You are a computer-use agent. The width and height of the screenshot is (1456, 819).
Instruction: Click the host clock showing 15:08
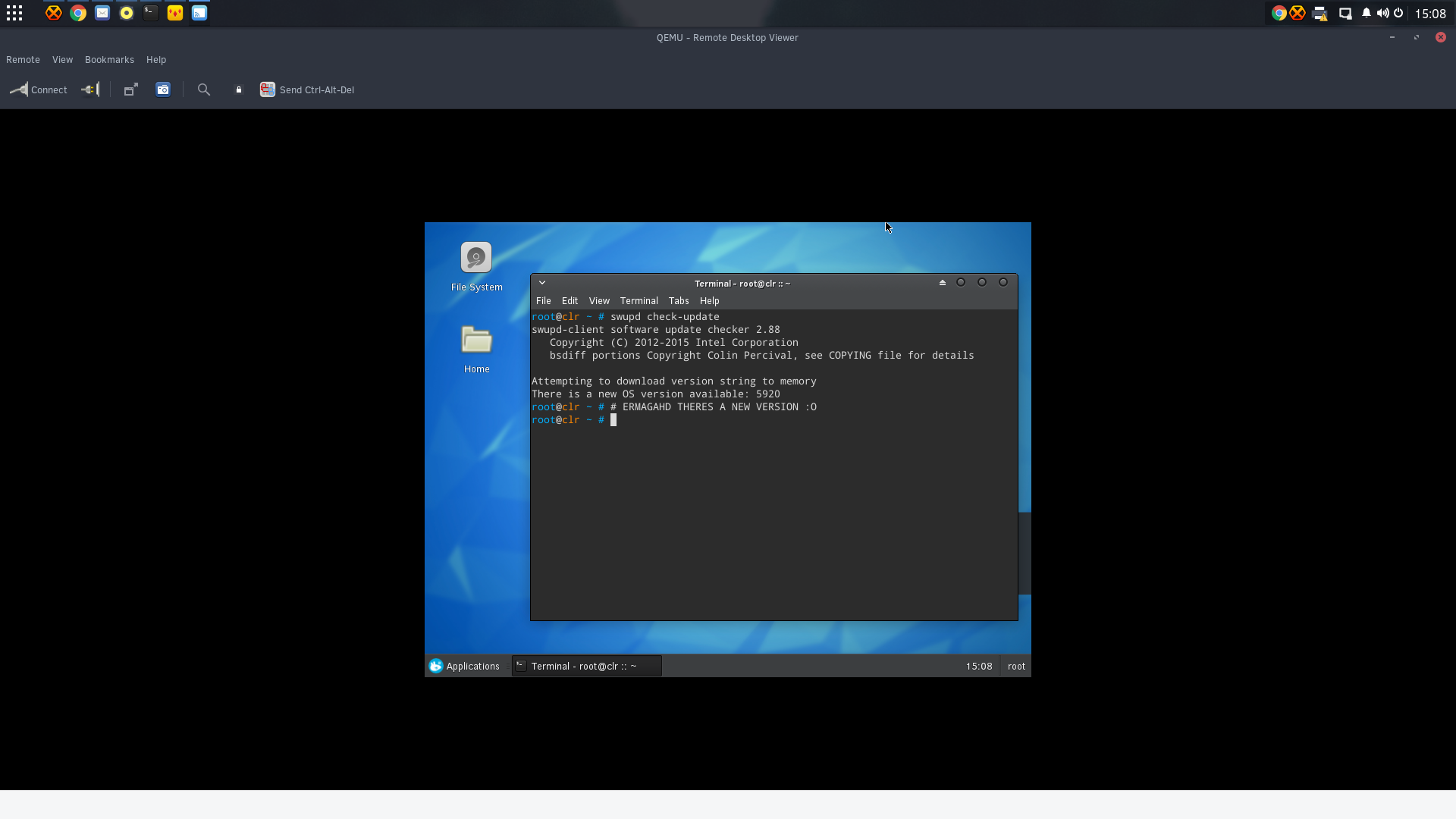point(1430,14)
